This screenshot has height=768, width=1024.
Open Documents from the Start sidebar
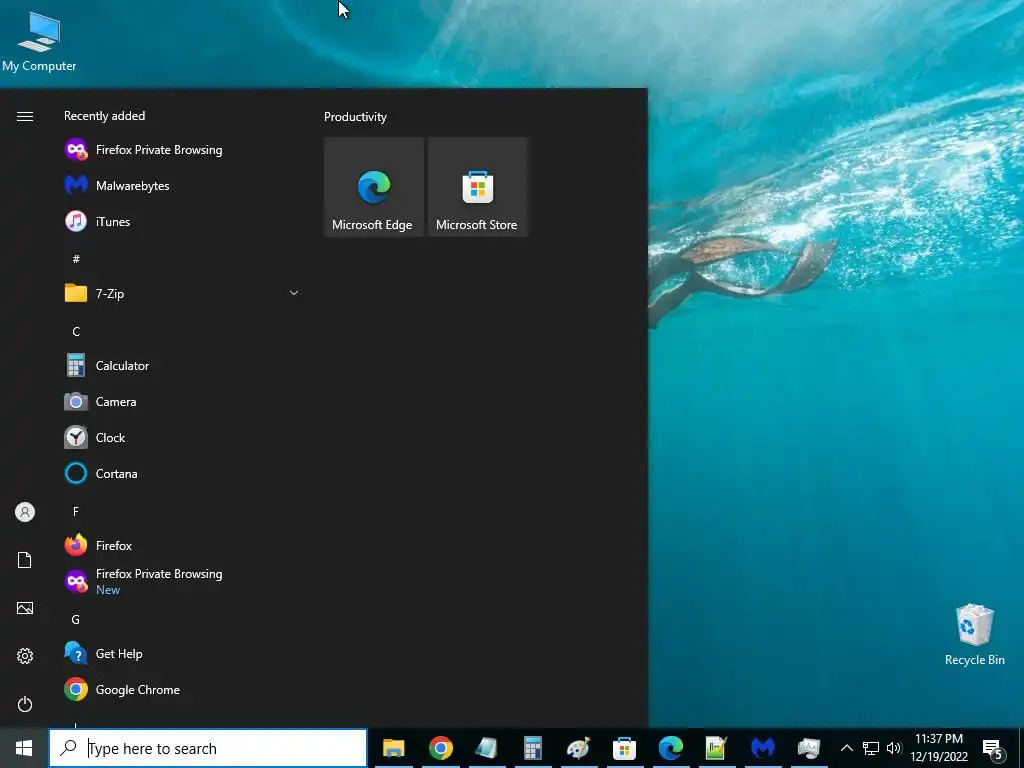[25, 560]
